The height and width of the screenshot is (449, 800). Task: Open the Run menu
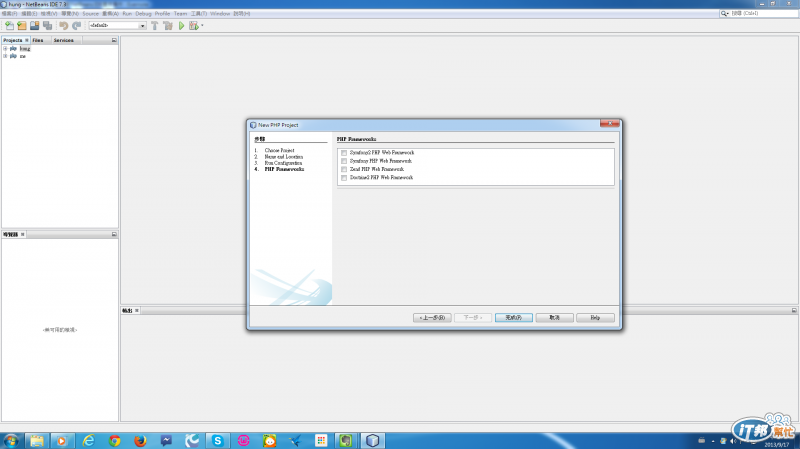pyautogui.click(x=127, y=14)
